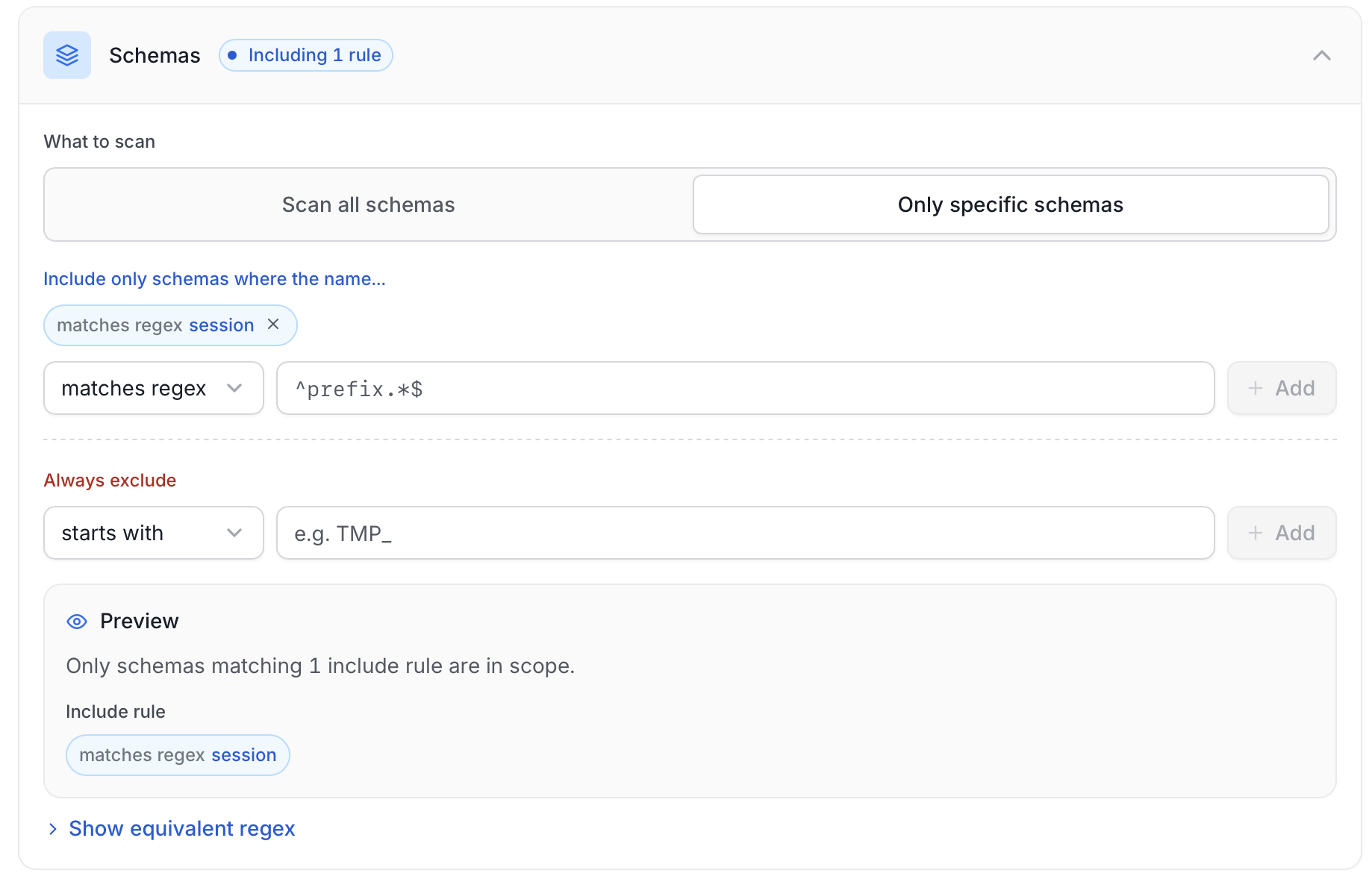Click Add button for Always exclude rule
This screenshot has width=1372, height=879.
[x=1282, y=533]
